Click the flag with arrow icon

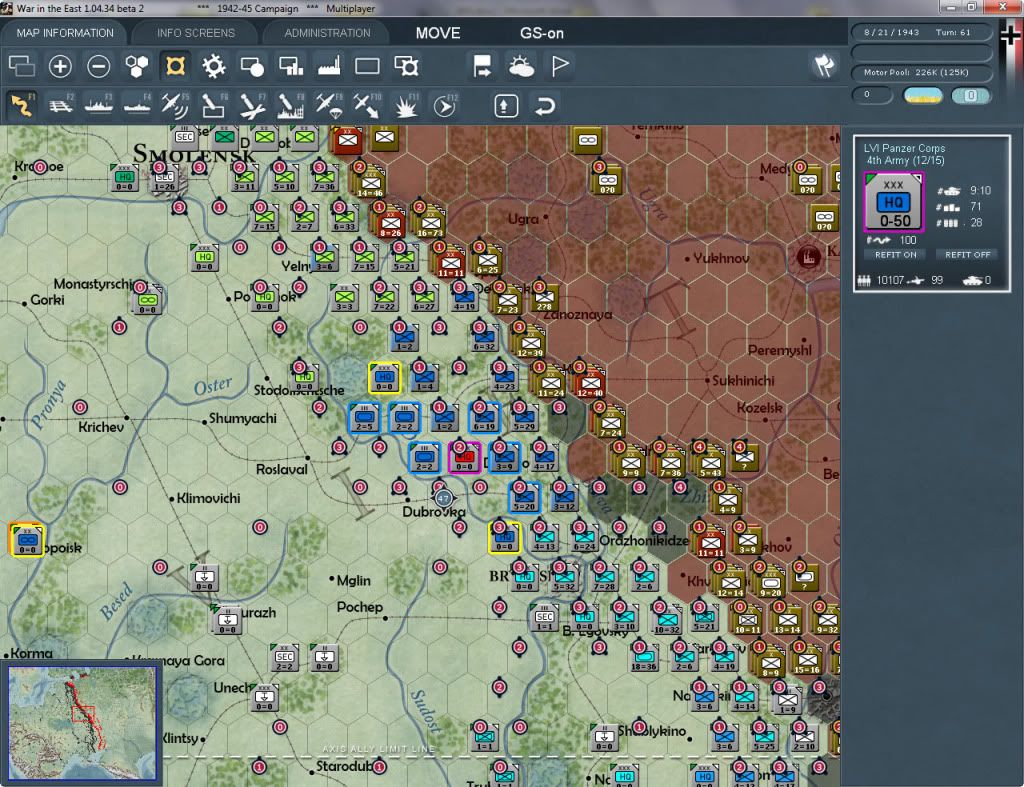tap(483, 66)
